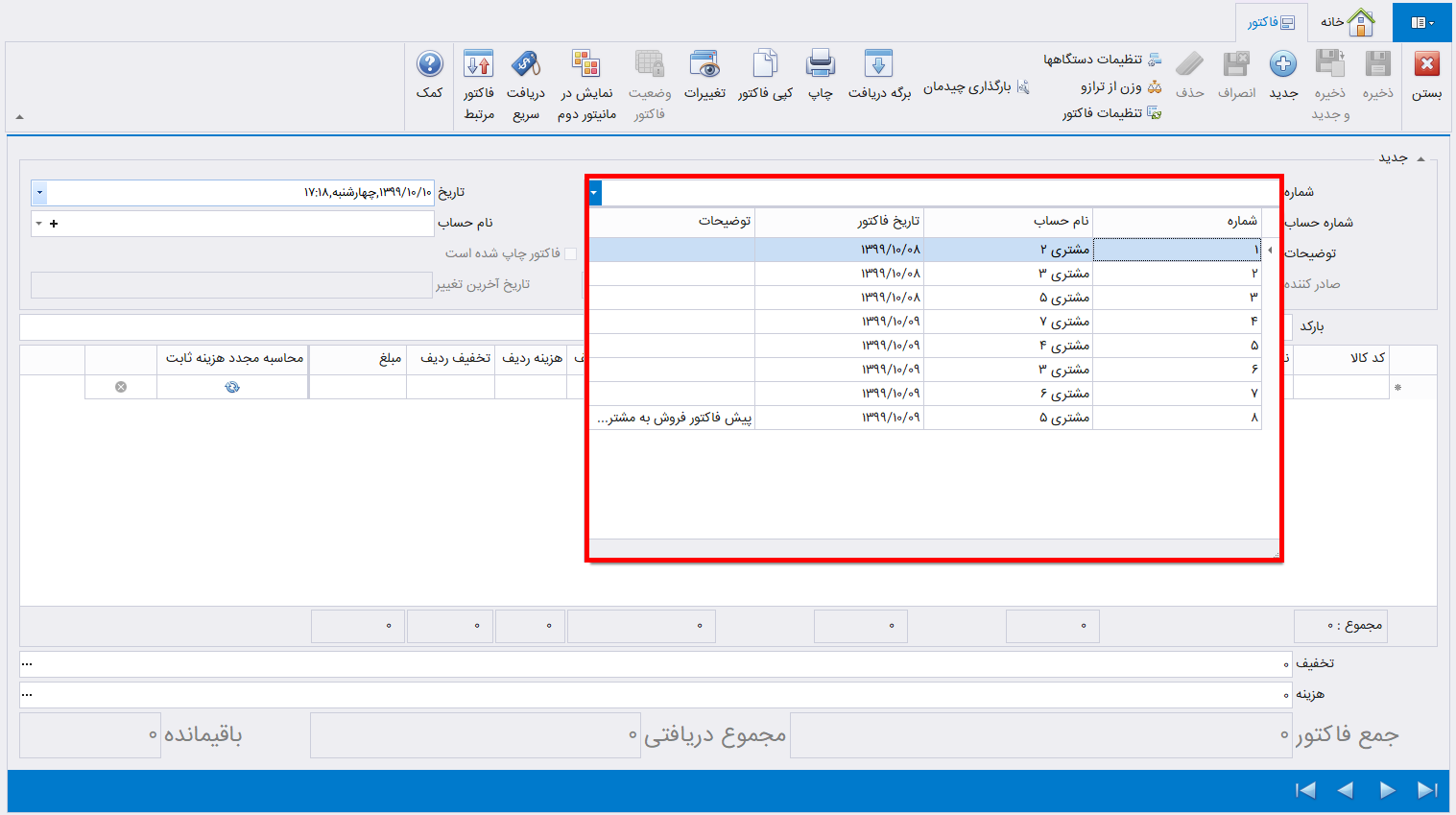Viewport: 1456px width, 815px height.
Task: Open the Changes (تغییرات) eye icon
Action: pos(704,65)
